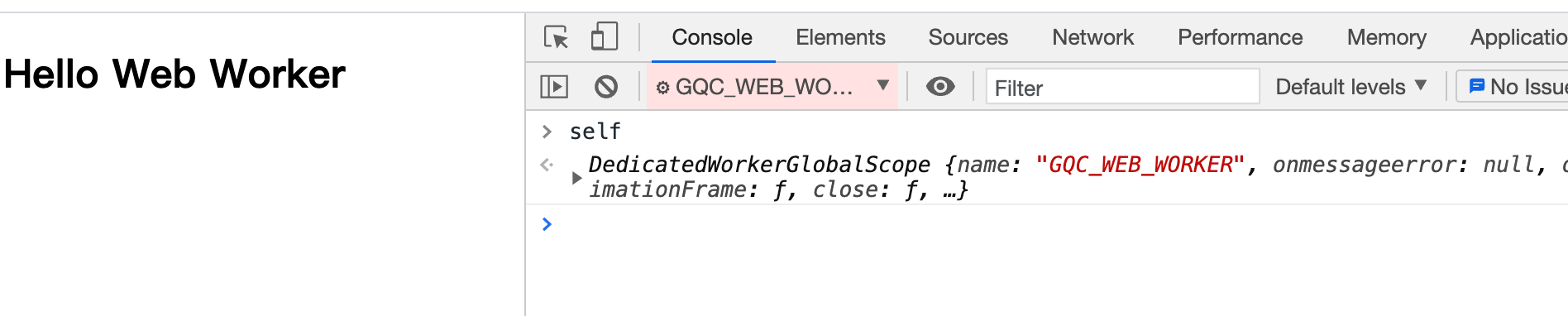
Task: Toggle the device toolbar icon
Action: coord(605,37)
